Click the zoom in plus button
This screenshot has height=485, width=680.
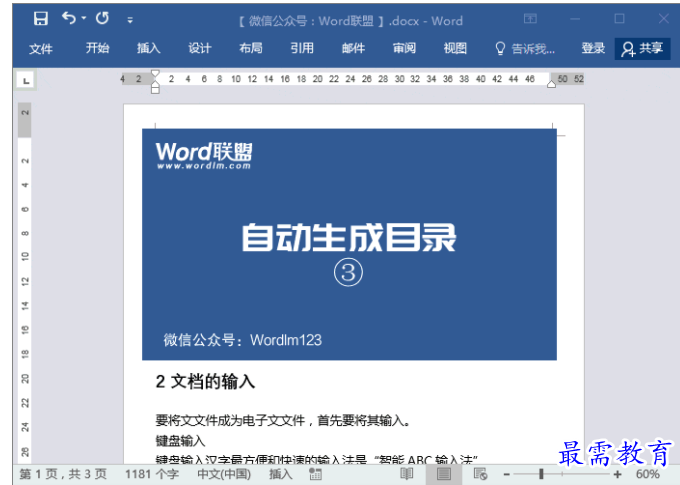pos(618,475)
